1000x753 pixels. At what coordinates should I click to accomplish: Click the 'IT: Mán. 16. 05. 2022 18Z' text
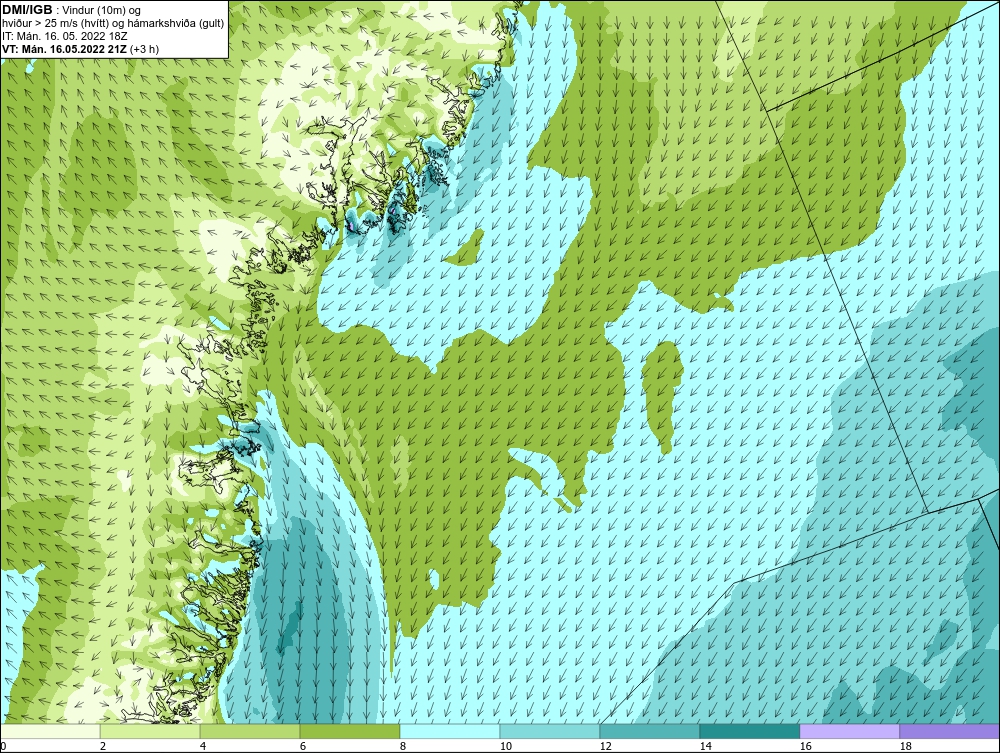coord(64,36)
